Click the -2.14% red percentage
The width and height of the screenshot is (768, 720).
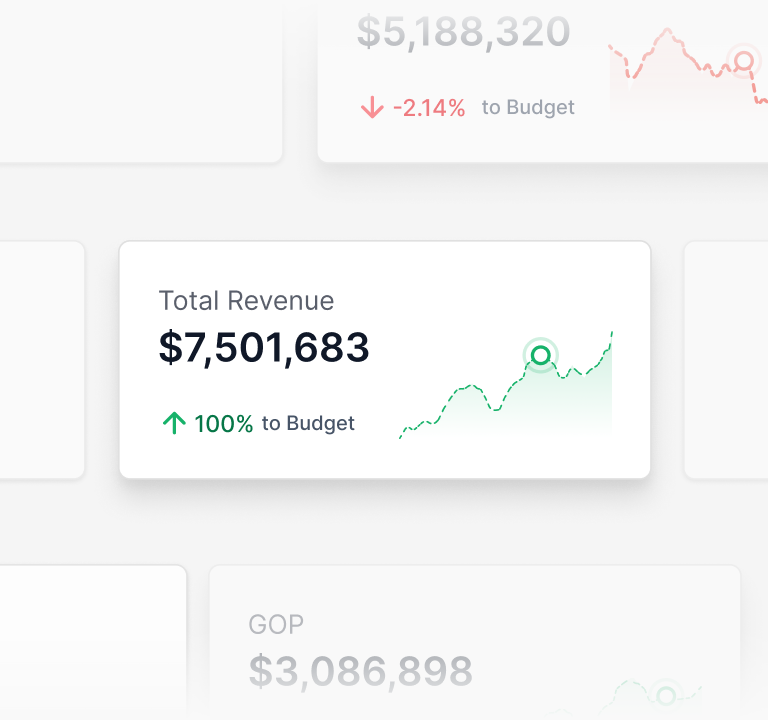[x=429, y=108]
